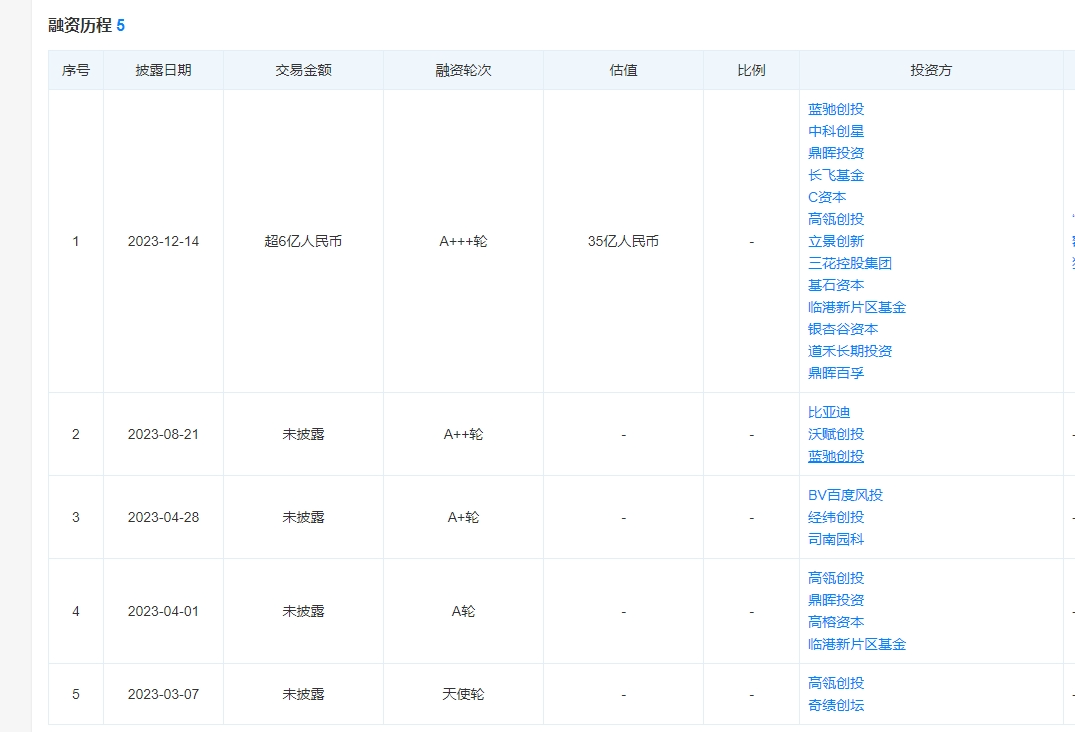Viewport: 1075px width, 732px height.
Task: Open the 比亚迪 investor link
Action: click(829, 412)
